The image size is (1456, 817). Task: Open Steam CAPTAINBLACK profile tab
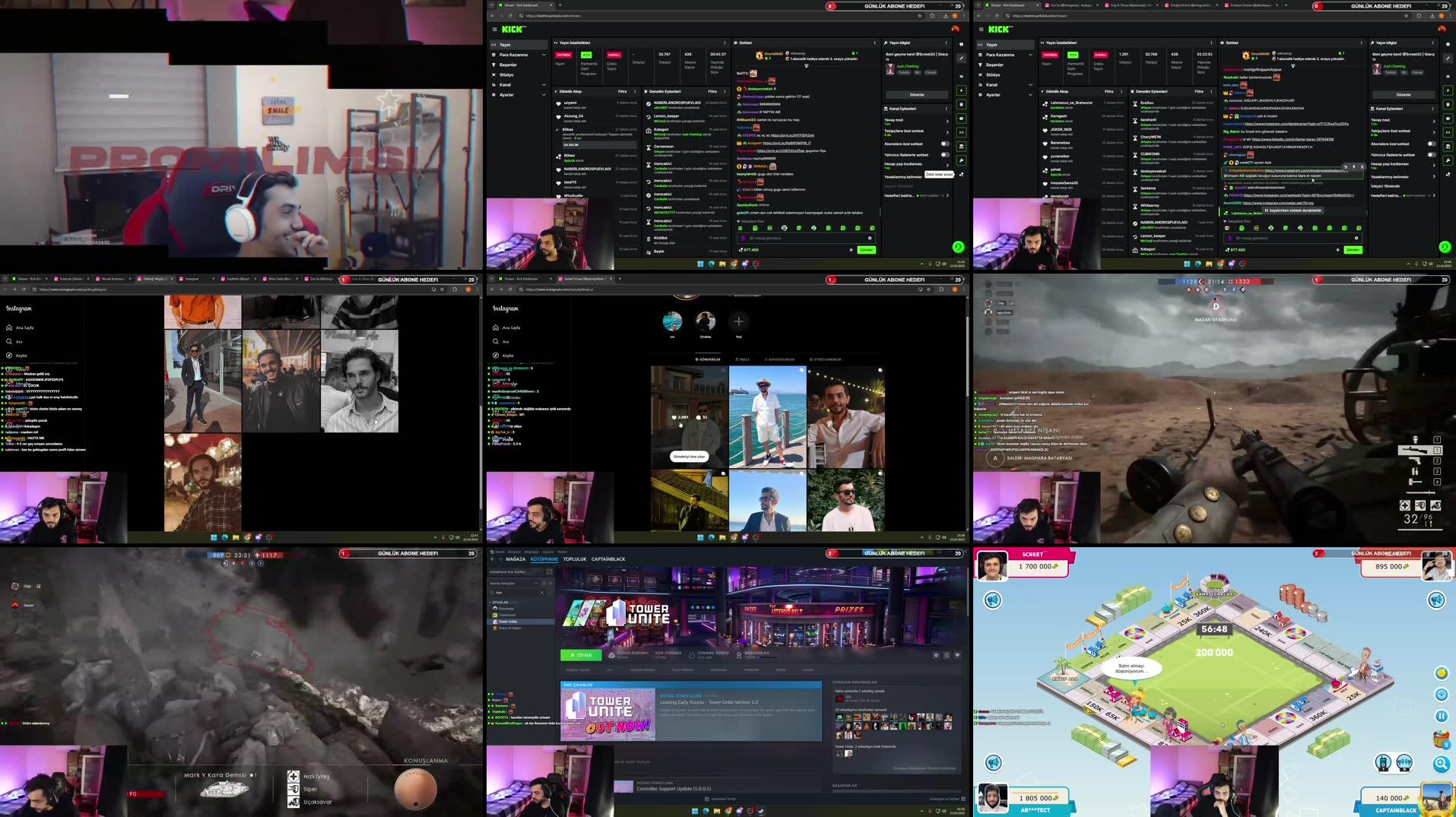[x=608, y=559]
